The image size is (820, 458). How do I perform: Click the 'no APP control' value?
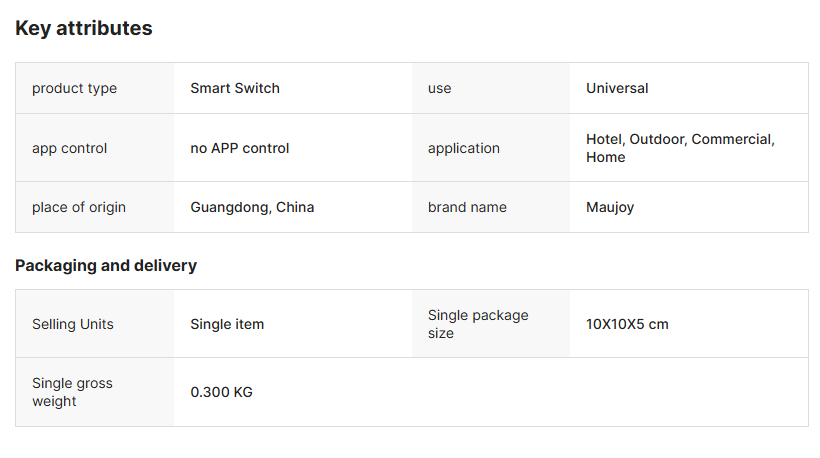point(240,148)
